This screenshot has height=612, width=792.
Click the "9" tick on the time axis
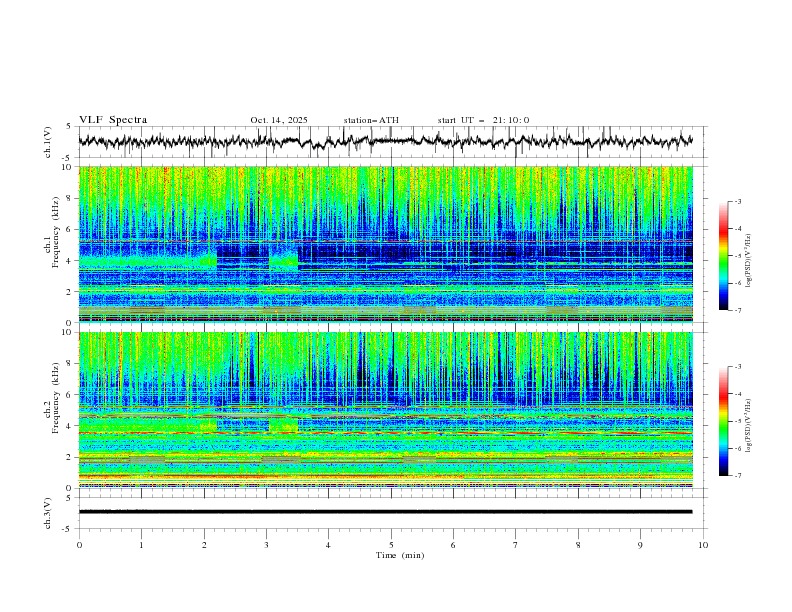click(640, 545)
